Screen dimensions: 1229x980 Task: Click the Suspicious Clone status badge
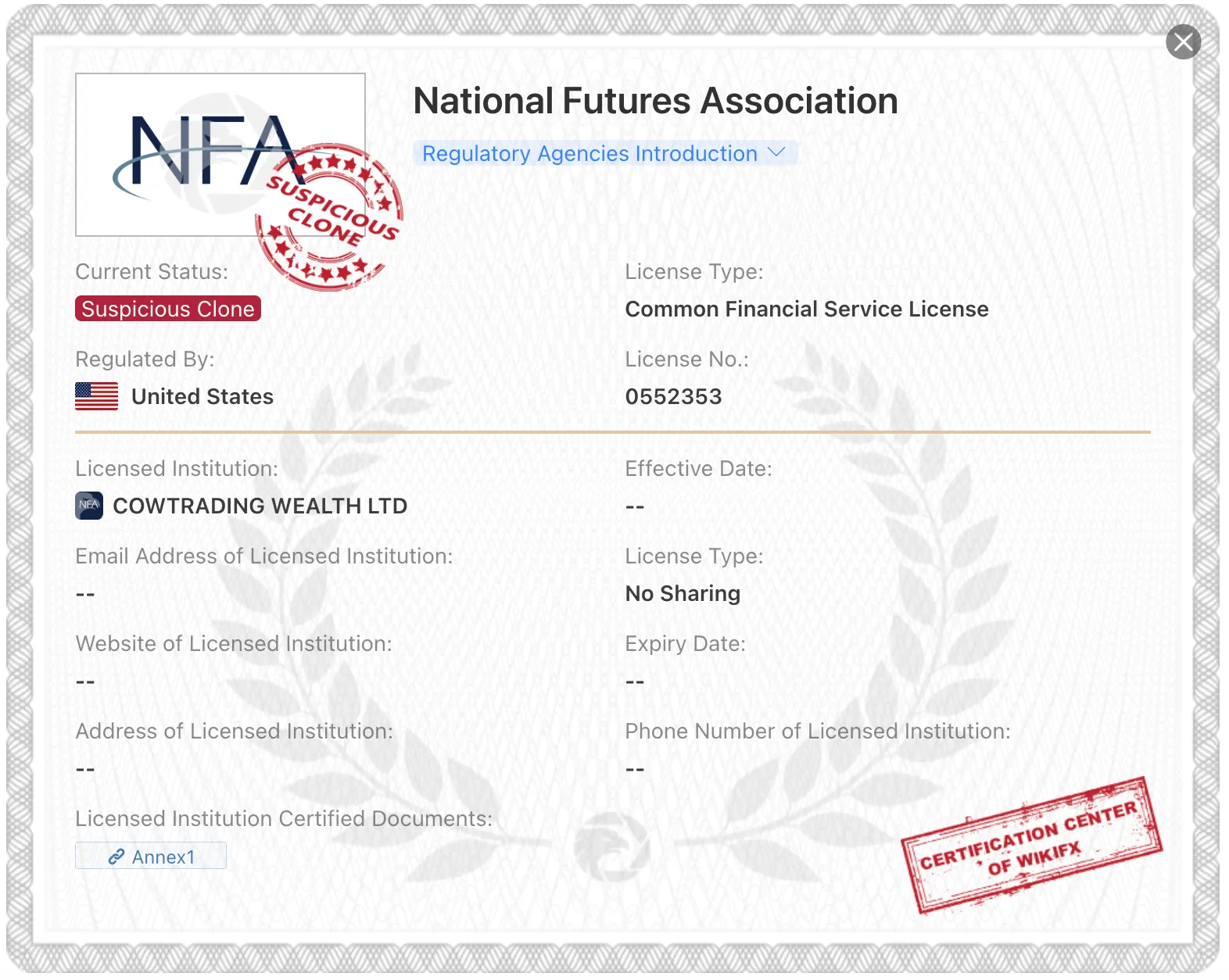click(168, 309)
